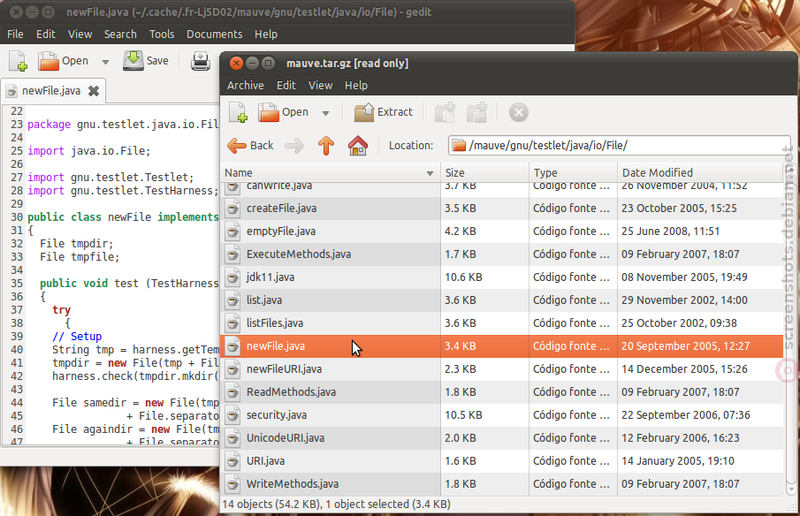Viewport: 800px width, 516px height.
Task: Expand Open recent files arrow in gedit
Action: (105, 62)
